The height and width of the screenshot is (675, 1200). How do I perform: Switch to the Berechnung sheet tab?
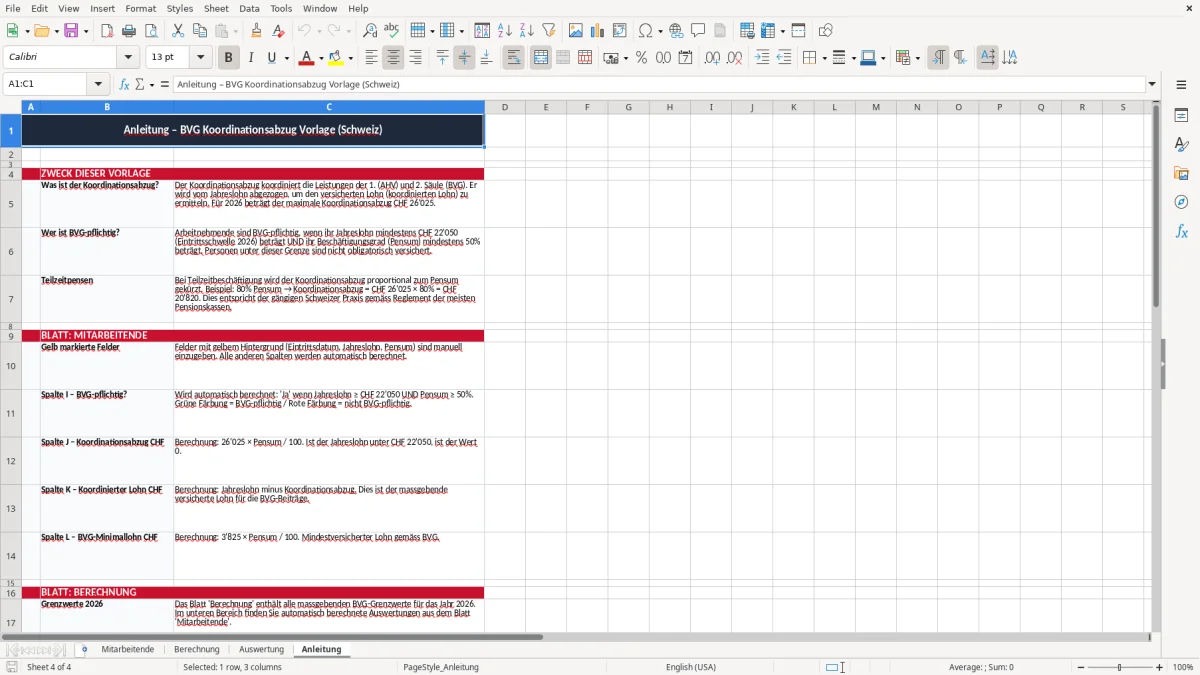pyautogui.click(x=197, y=649)
